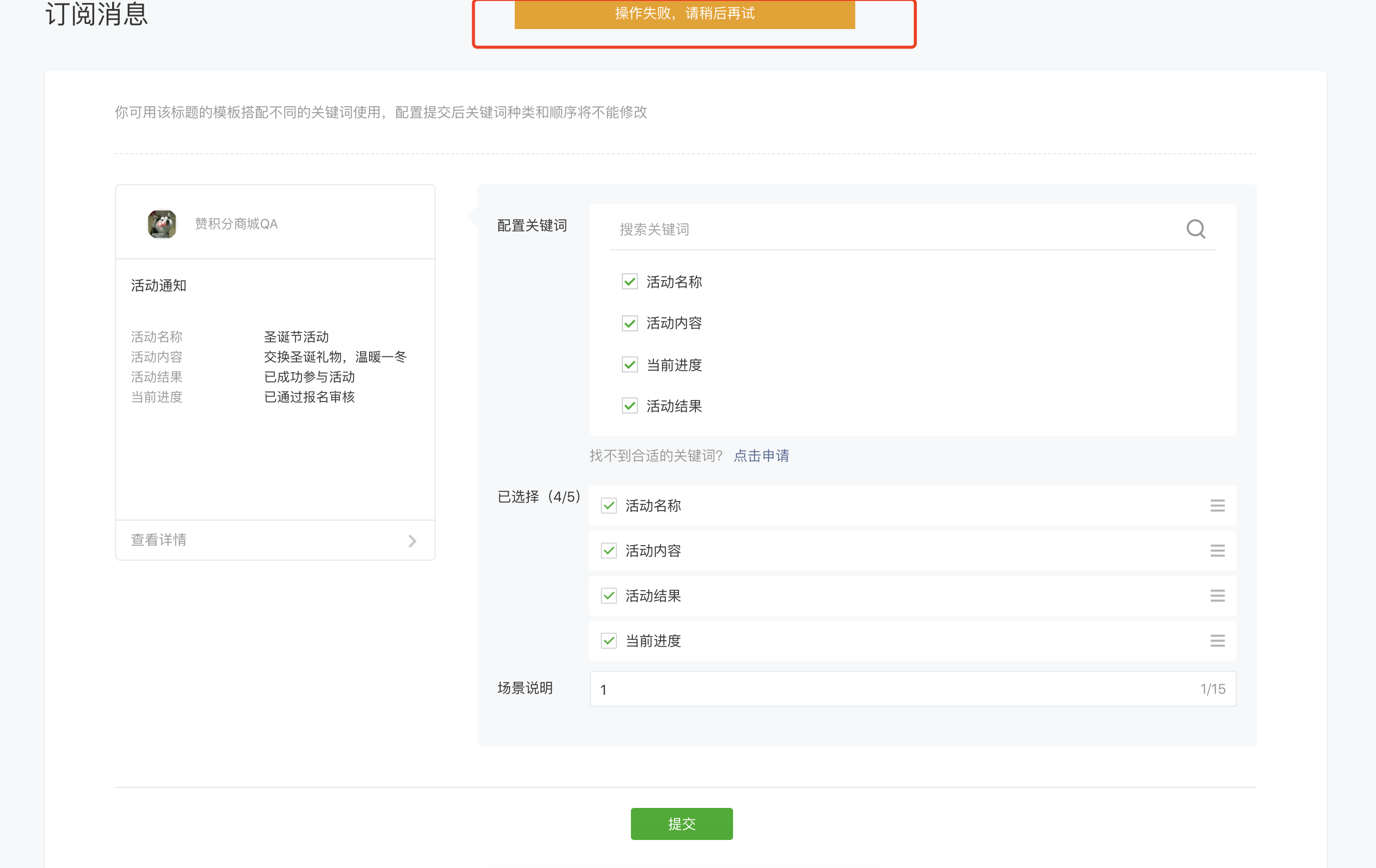The height and width of the screenshot is (868, 1376).
Task: Click drag handle icon for 活动结果 row
Action: (1217, 596)
